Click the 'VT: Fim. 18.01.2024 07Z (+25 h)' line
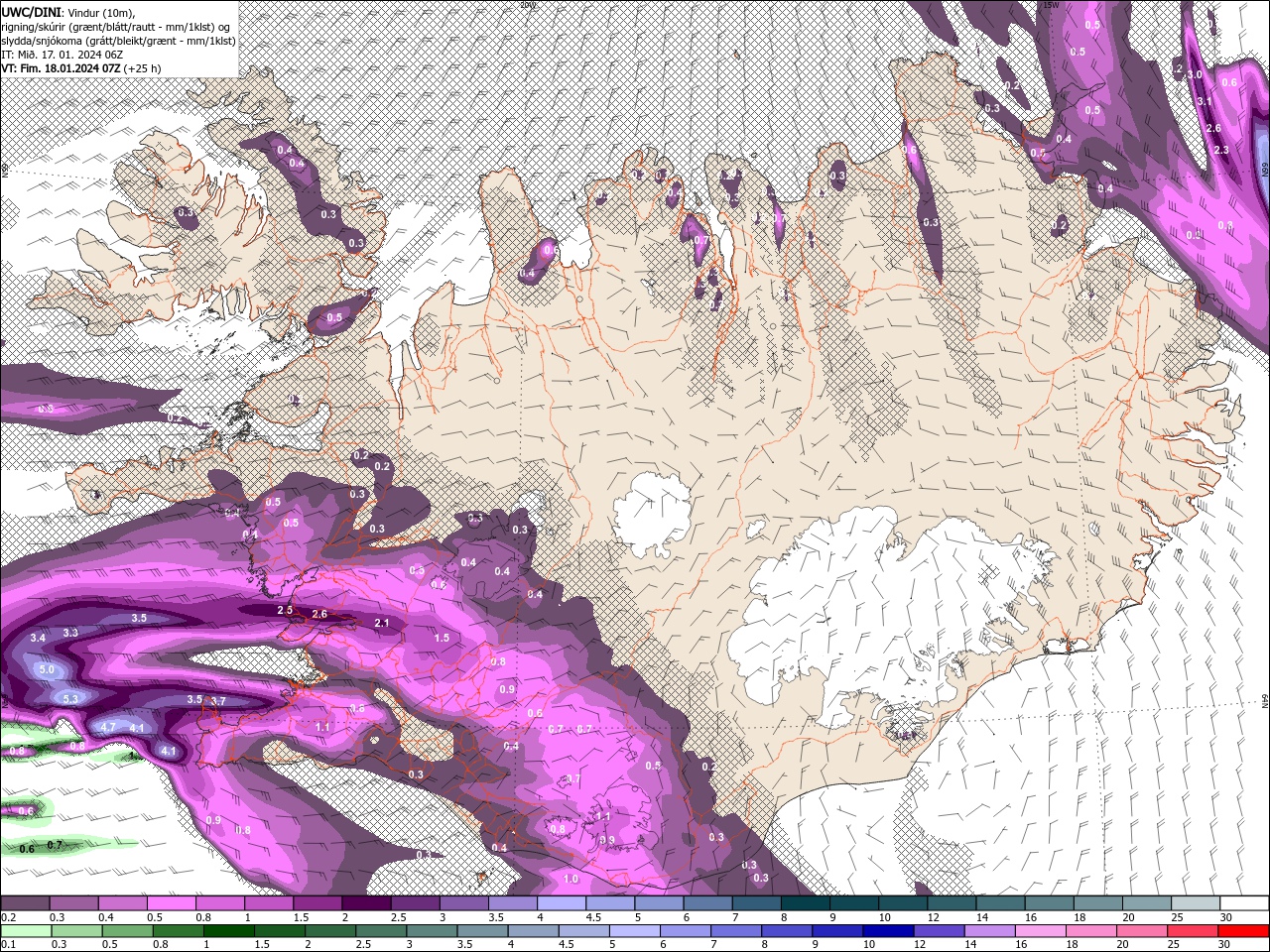Viewport: 1270px width, 952px height. [x=81, y=68]
